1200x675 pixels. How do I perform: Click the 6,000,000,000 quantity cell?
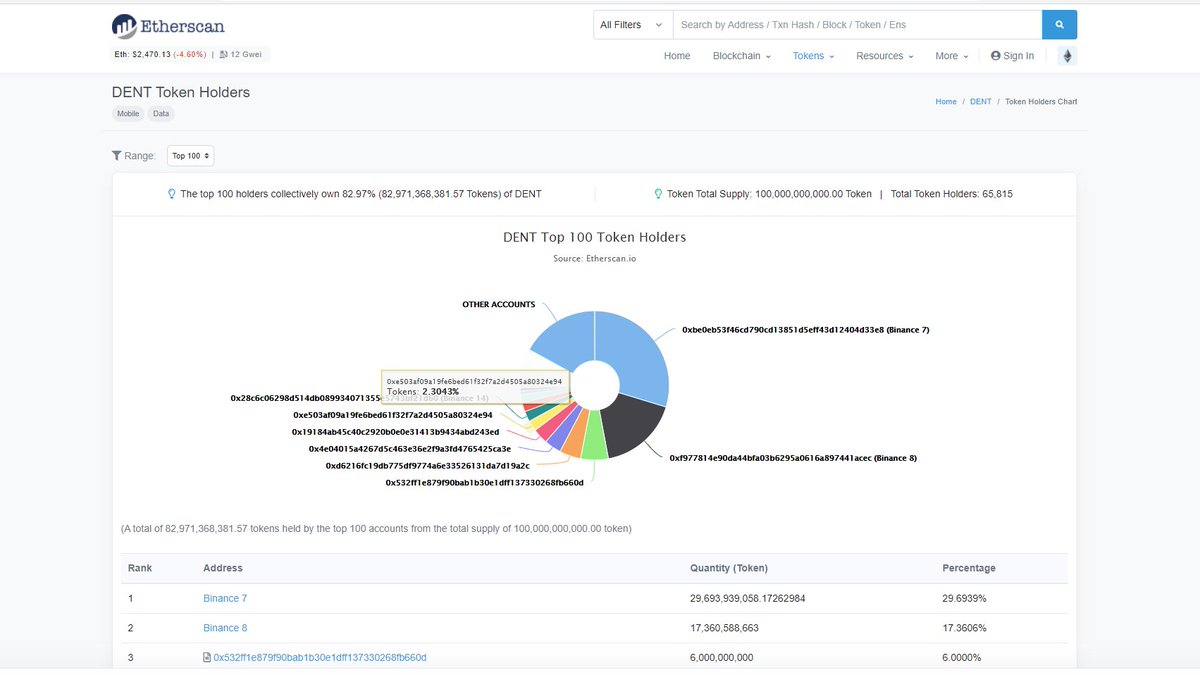tap(722, 657)
